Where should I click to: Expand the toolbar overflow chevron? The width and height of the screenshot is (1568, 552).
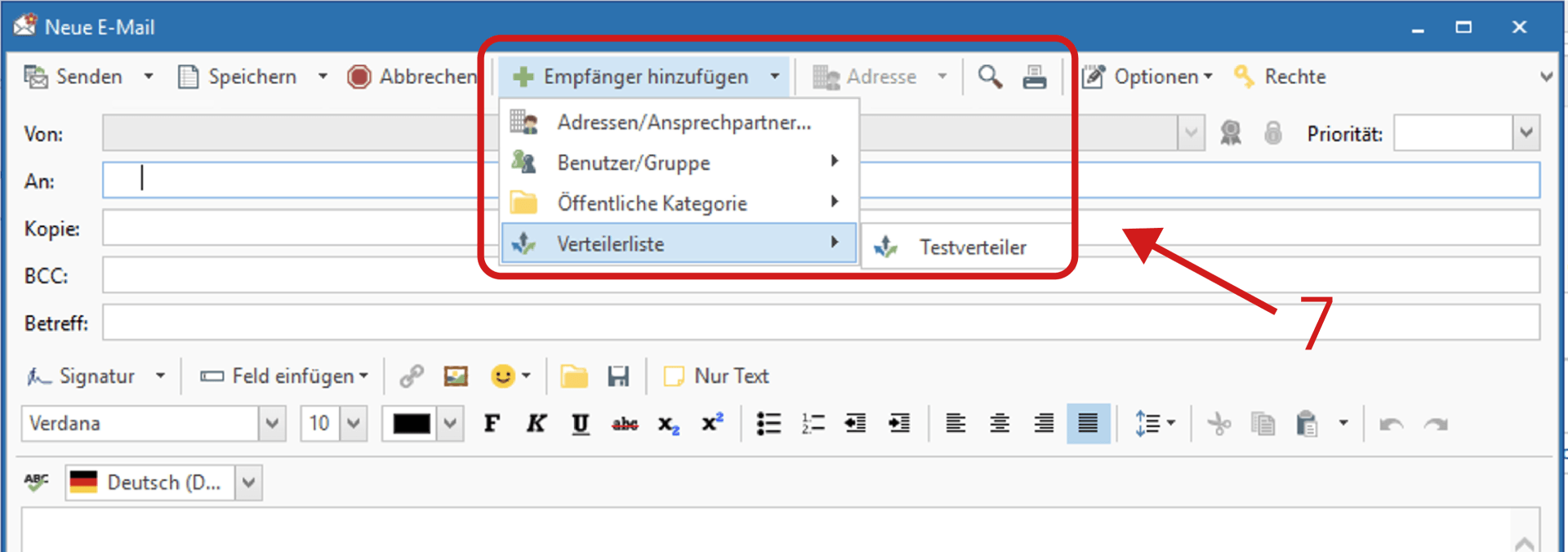click(1546, 77)
